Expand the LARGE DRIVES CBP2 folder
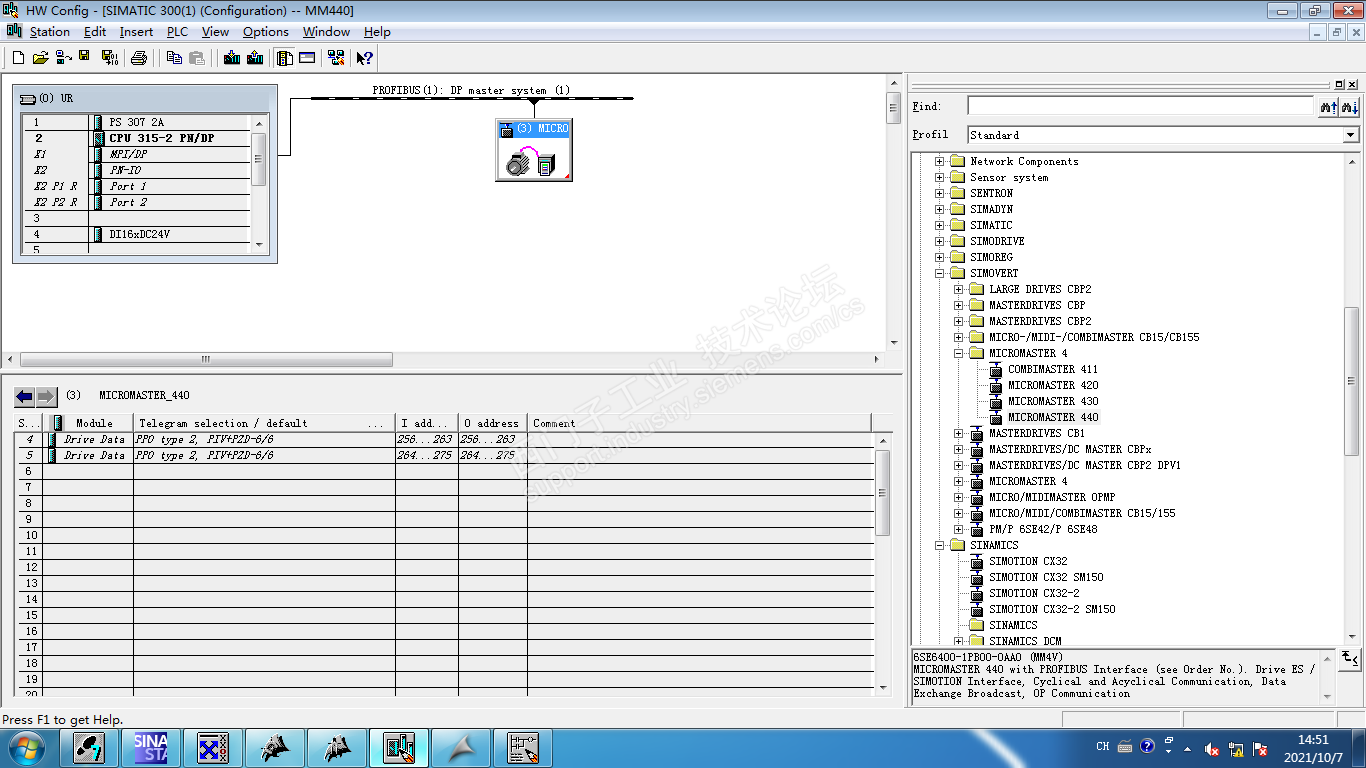Screen dimensions: 1366x768 click(x=959, y=289)
